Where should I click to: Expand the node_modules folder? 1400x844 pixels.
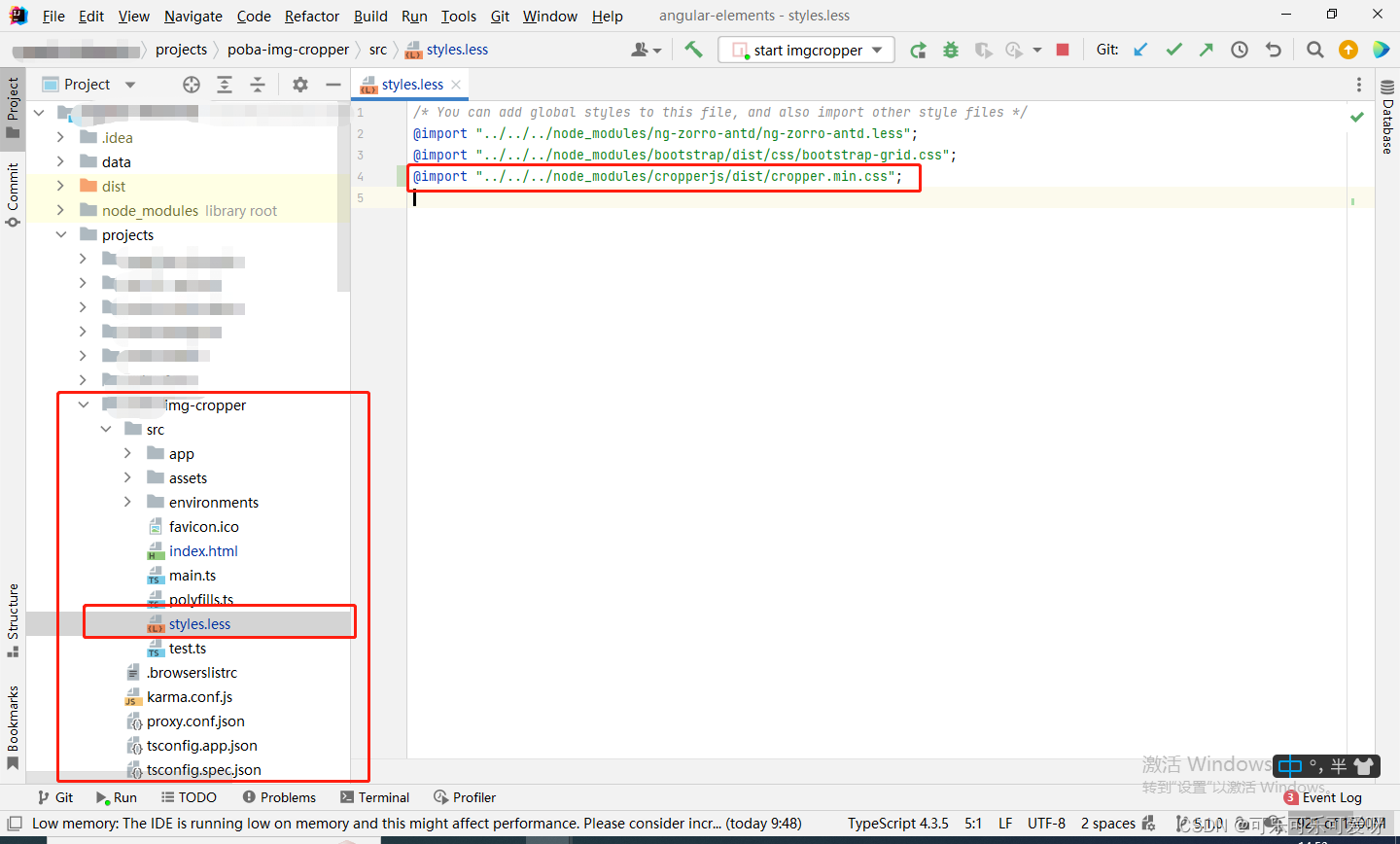pyautogui.click(x=60, y=210)
